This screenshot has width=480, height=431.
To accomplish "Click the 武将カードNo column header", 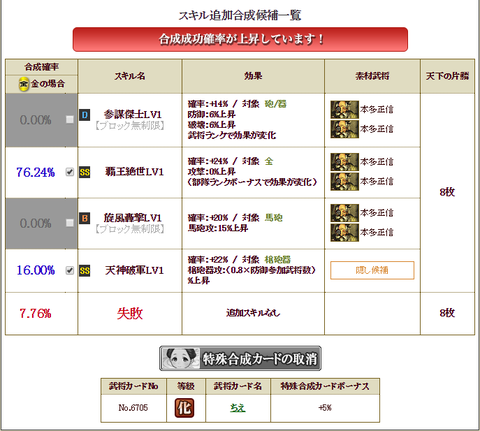I will pos(133,386).
